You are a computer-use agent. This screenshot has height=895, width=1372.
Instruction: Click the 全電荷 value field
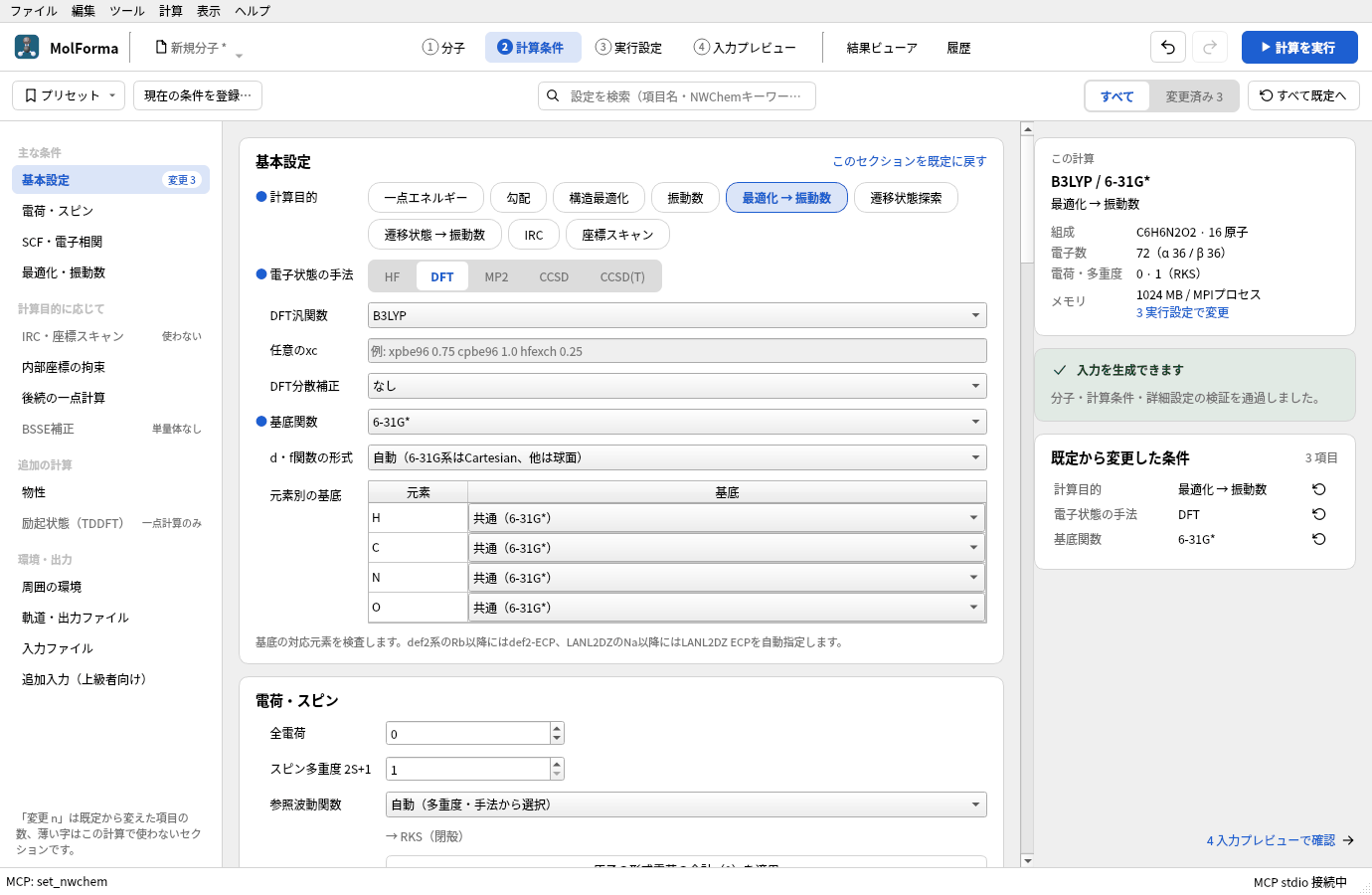467,734
